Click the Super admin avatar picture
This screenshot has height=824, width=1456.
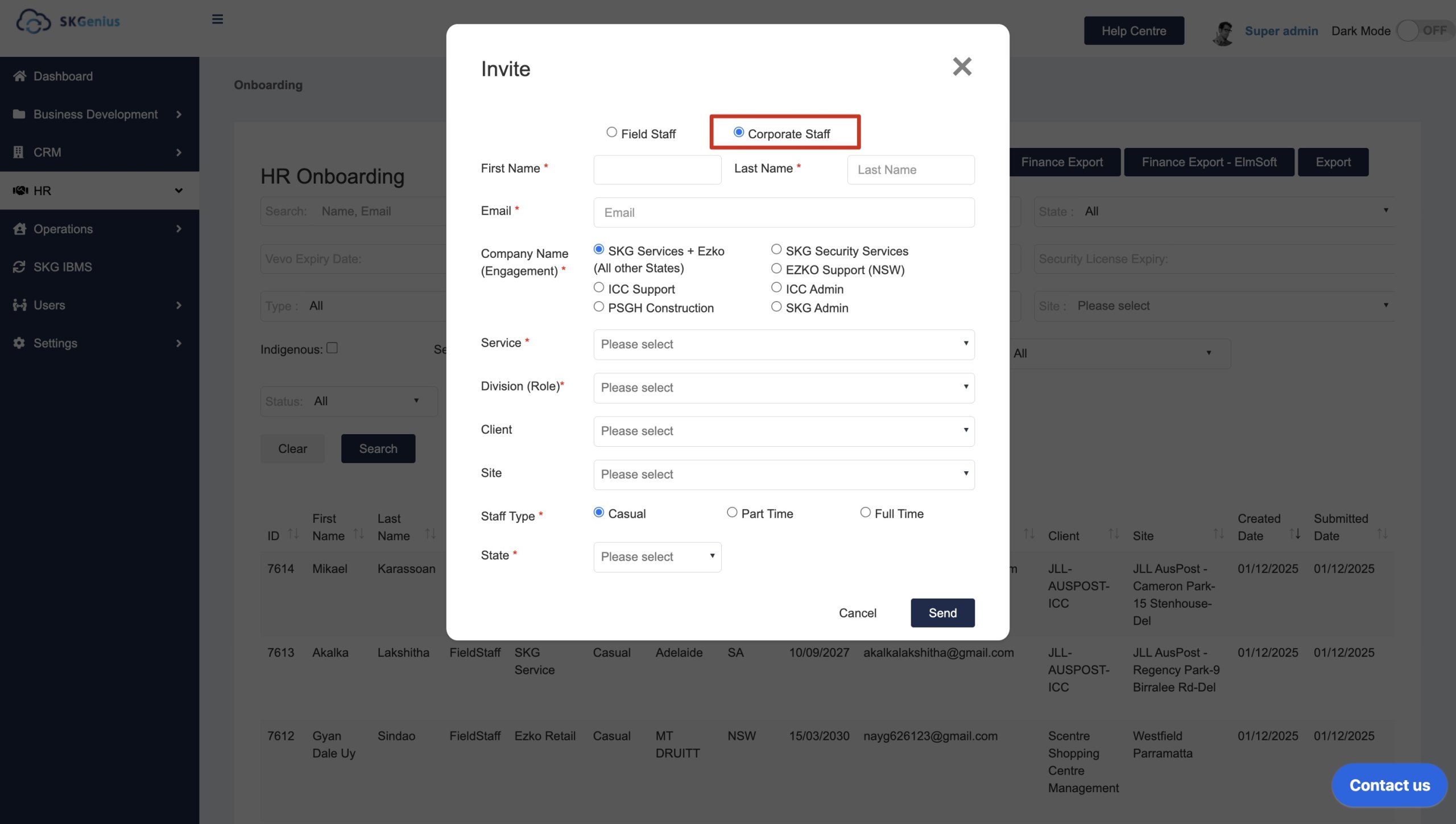pos(1223,32)
